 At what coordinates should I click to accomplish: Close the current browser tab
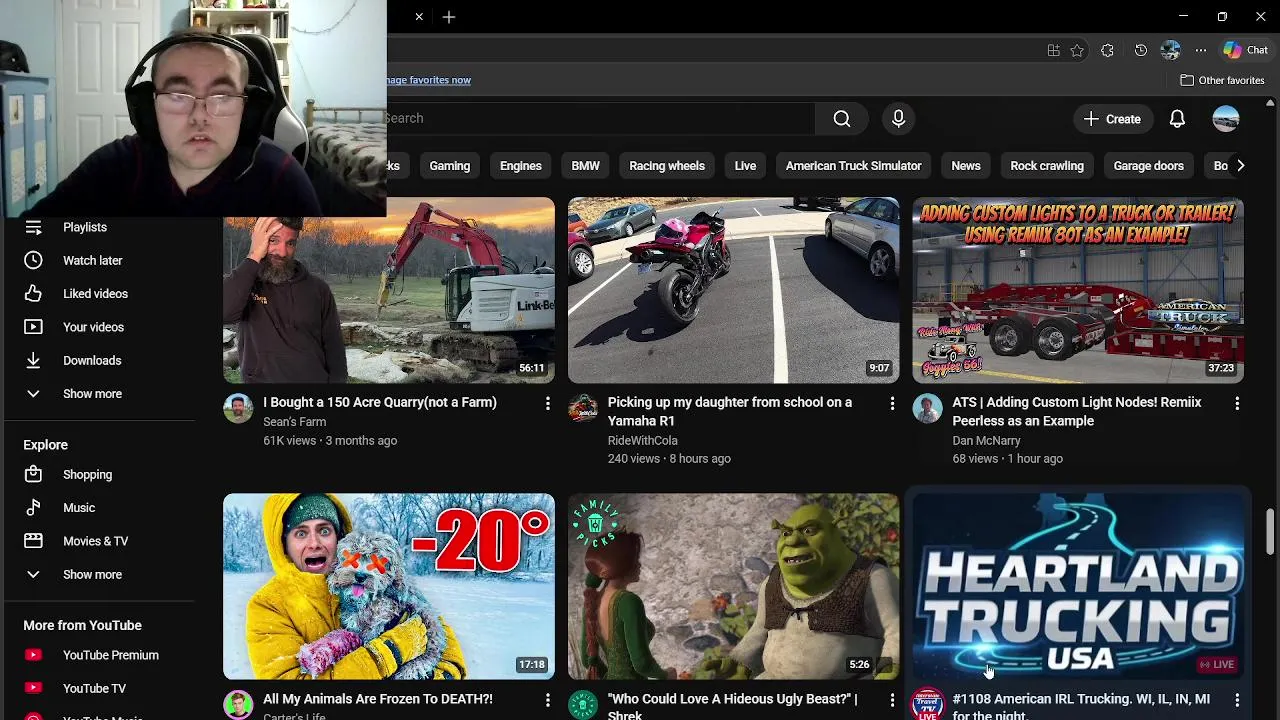pos(419,17)
